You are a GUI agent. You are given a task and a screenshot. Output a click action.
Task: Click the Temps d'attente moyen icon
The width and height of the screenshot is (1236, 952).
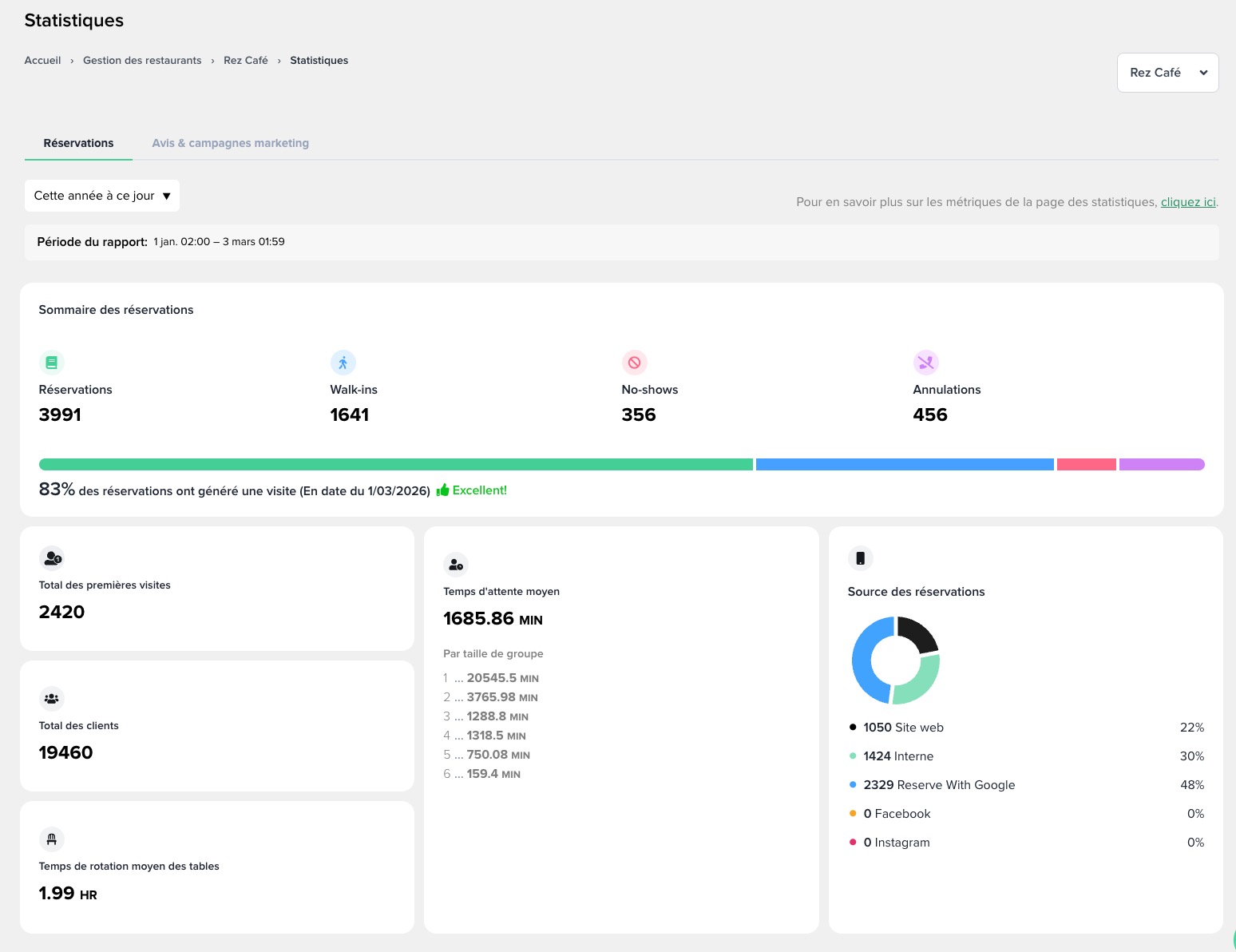pyautogui.click(x=456, y=565)
